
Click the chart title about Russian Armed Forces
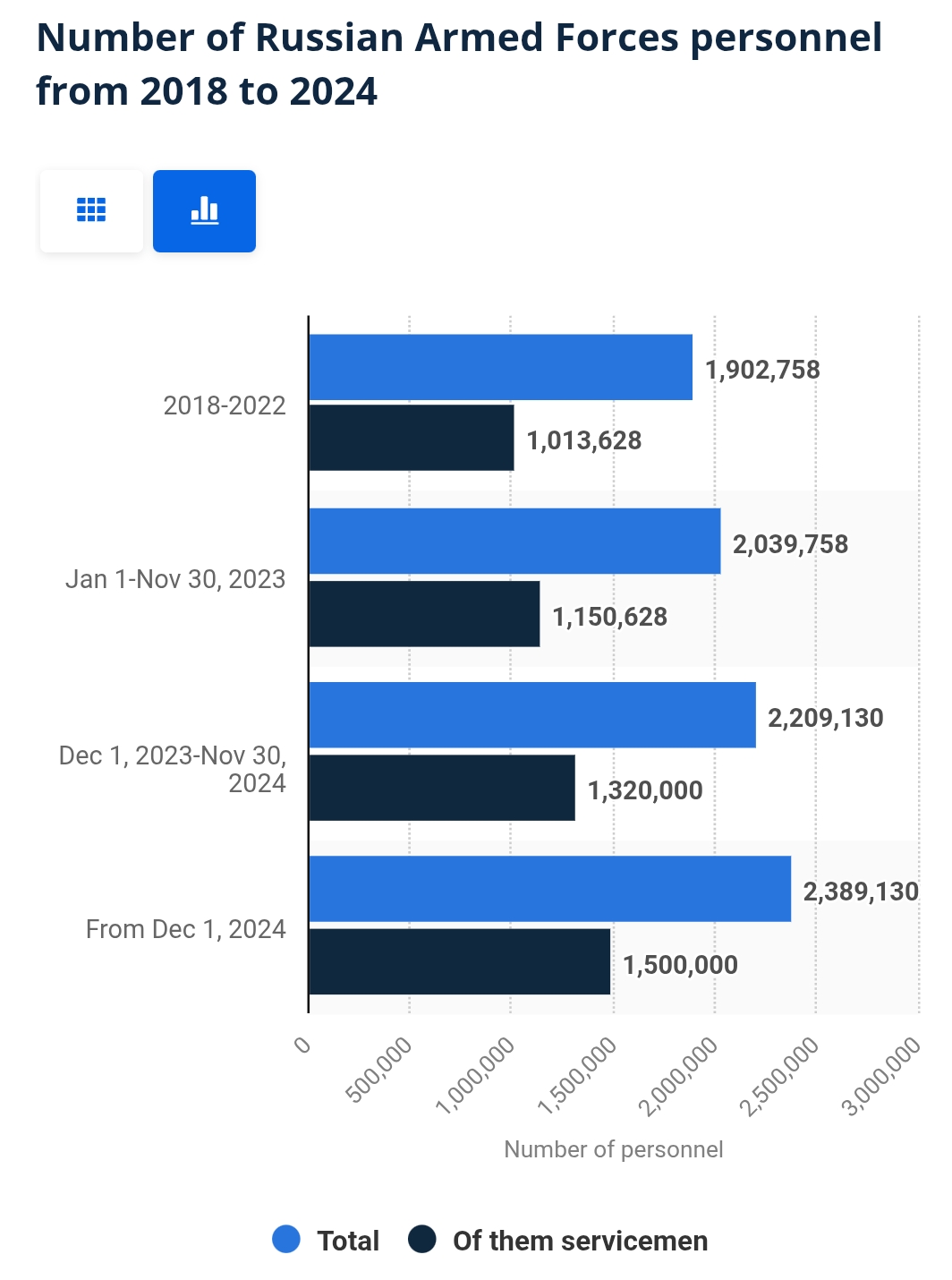click(459, 64)
